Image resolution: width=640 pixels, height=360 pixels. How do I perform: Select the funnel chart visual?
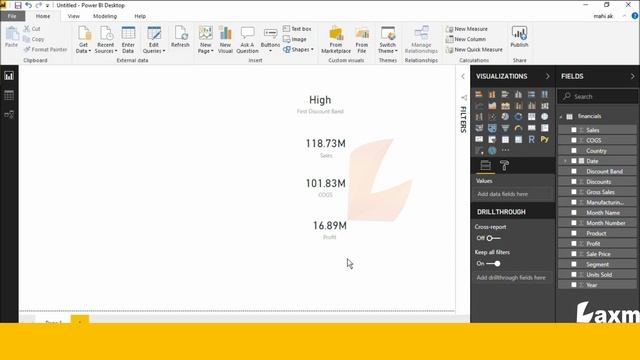[505, 128]
